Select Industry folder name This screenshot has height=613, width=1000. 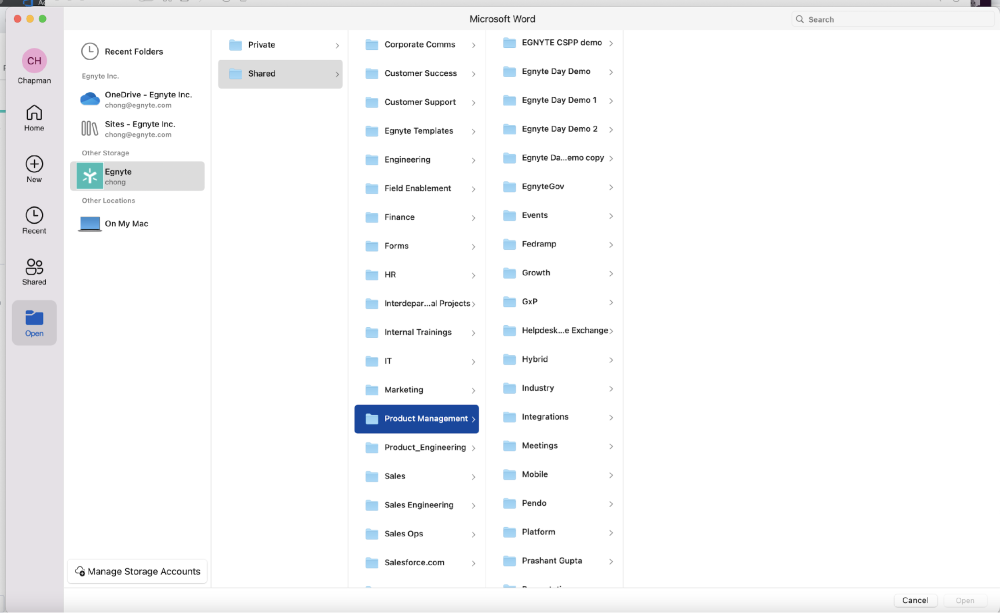click(538, 388)
